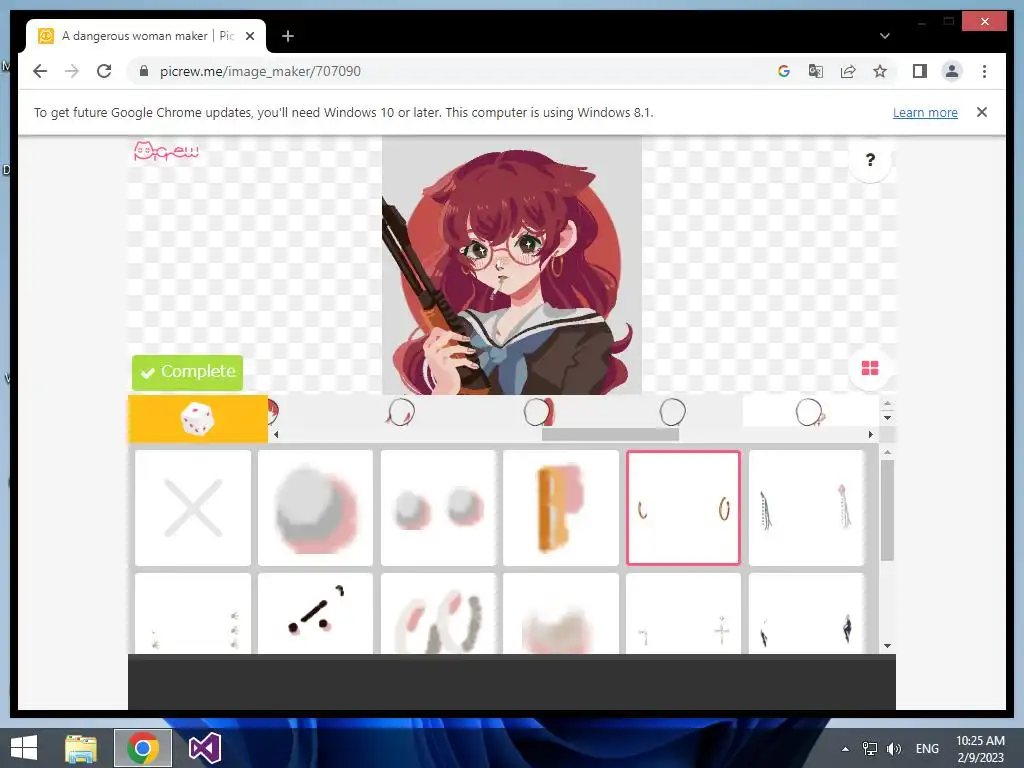Screen dimensions: 1024x768
Task: Select the cross earrings thumbnail
Action: 683,613
